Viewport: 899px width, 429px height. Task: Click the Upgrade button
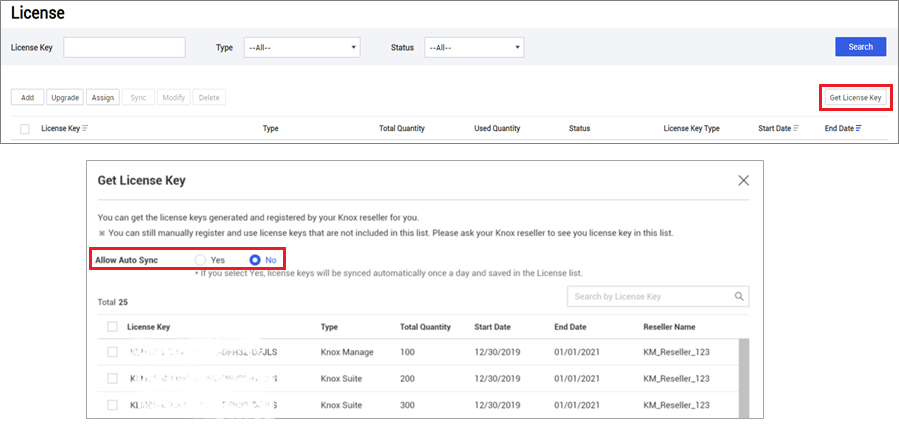65,98
